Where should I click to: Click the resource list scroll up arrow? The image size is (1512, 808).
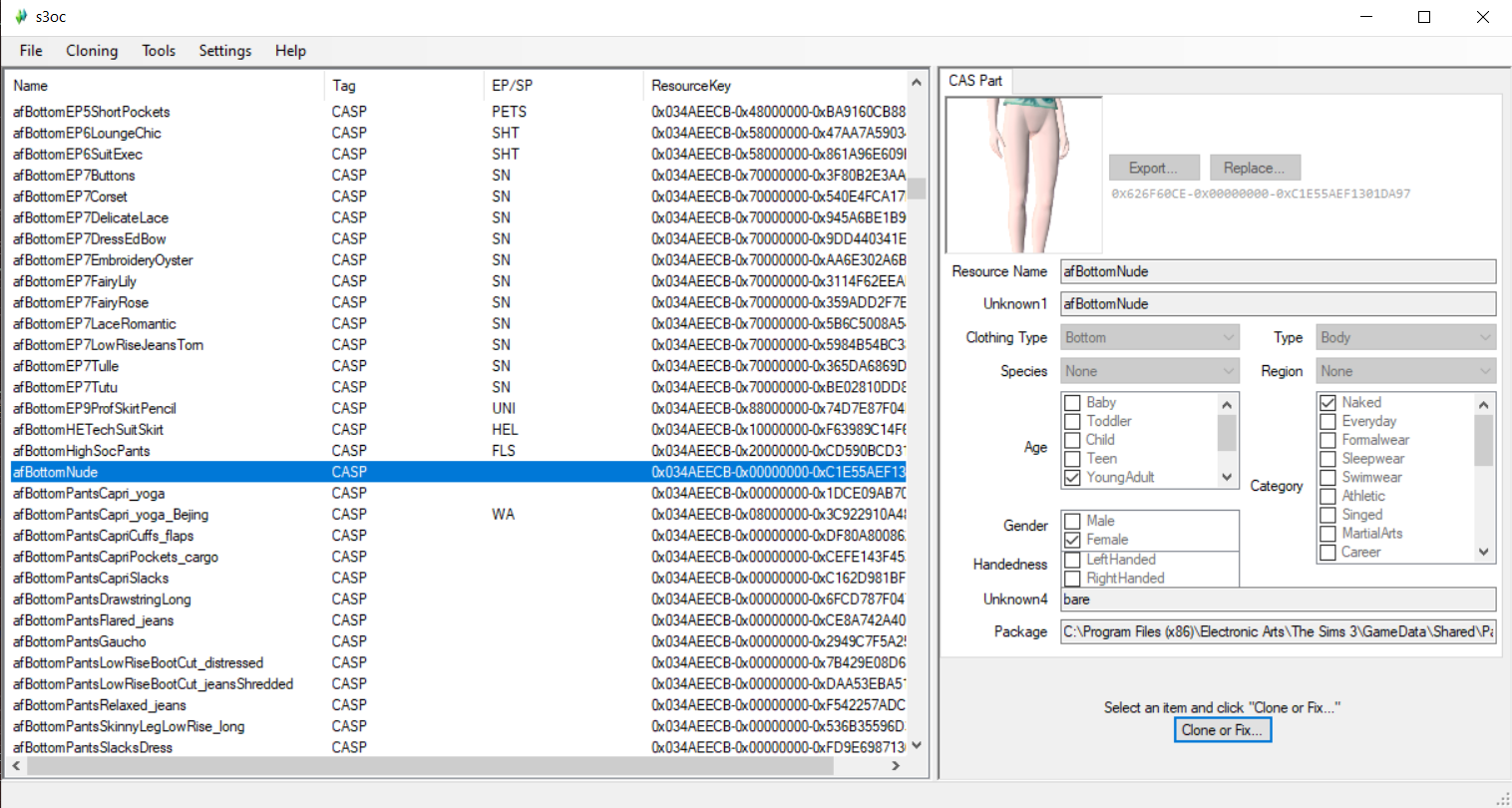[917, 83]
